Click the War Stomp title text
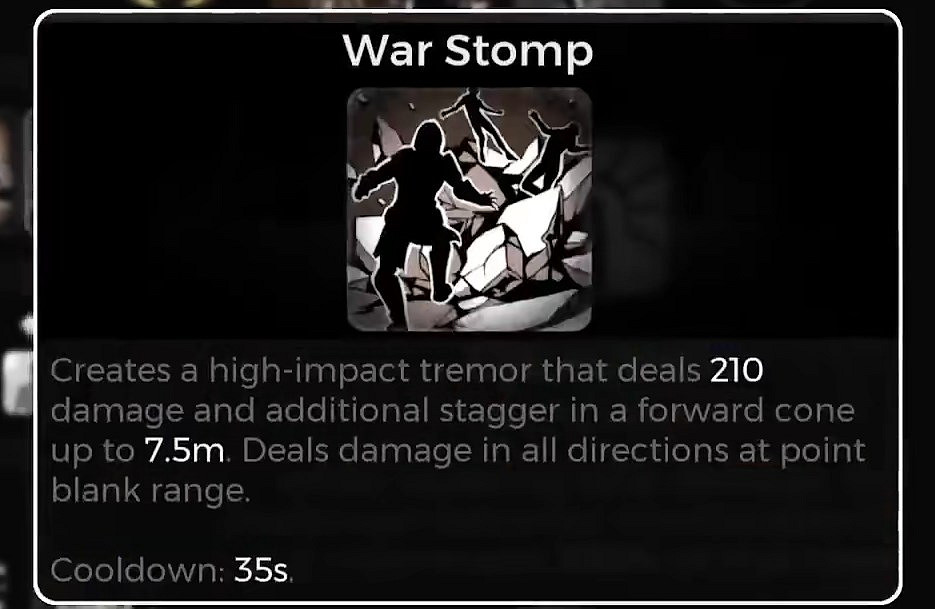This screenshot has width=935, height=609. [468, 51]
